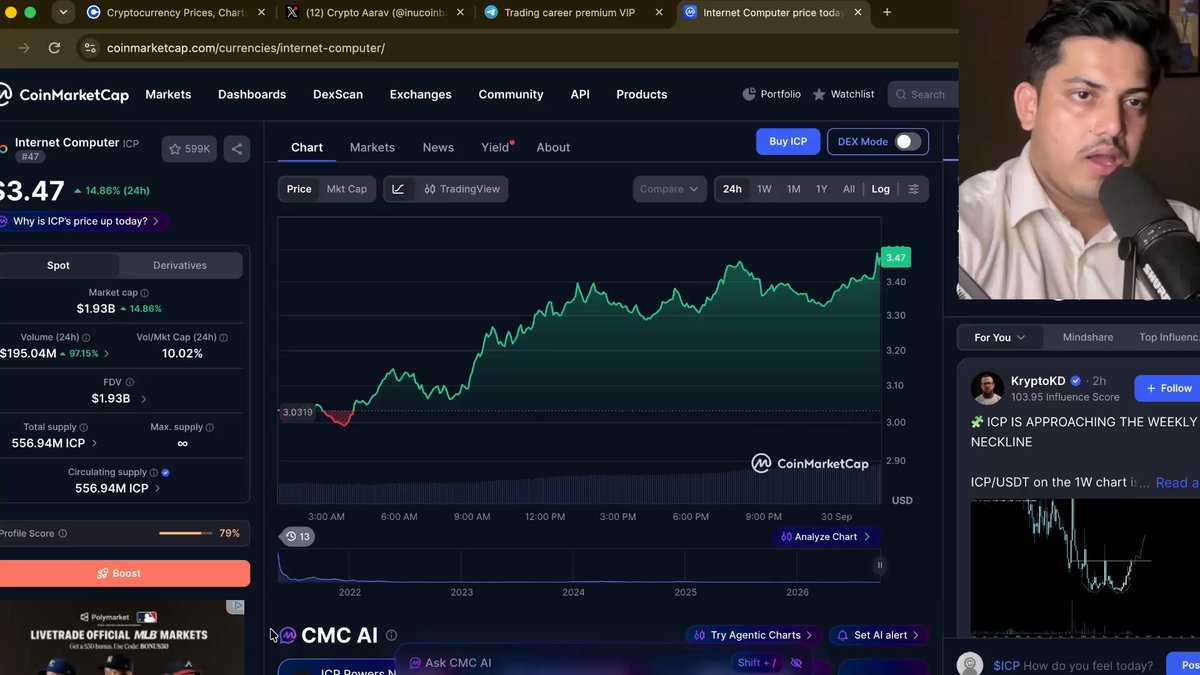Open the Compare dropdown

670,189
